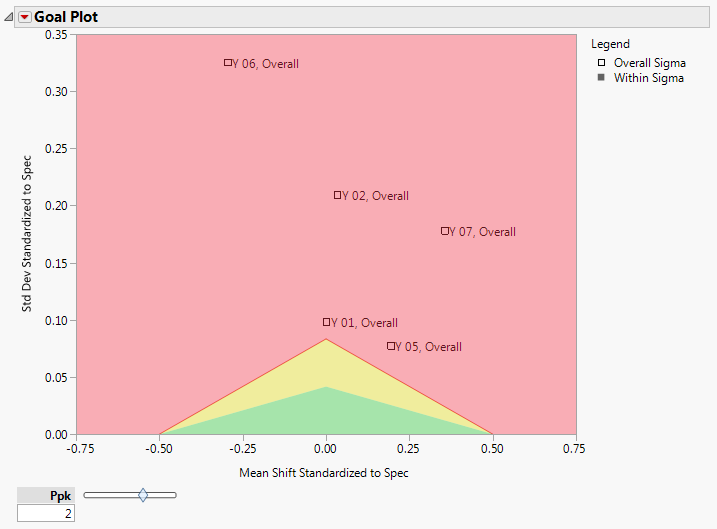The image size is (717, 529).
Task: Click the Std Dev Standardized to Spec axis label
Action: click(29, 233)
